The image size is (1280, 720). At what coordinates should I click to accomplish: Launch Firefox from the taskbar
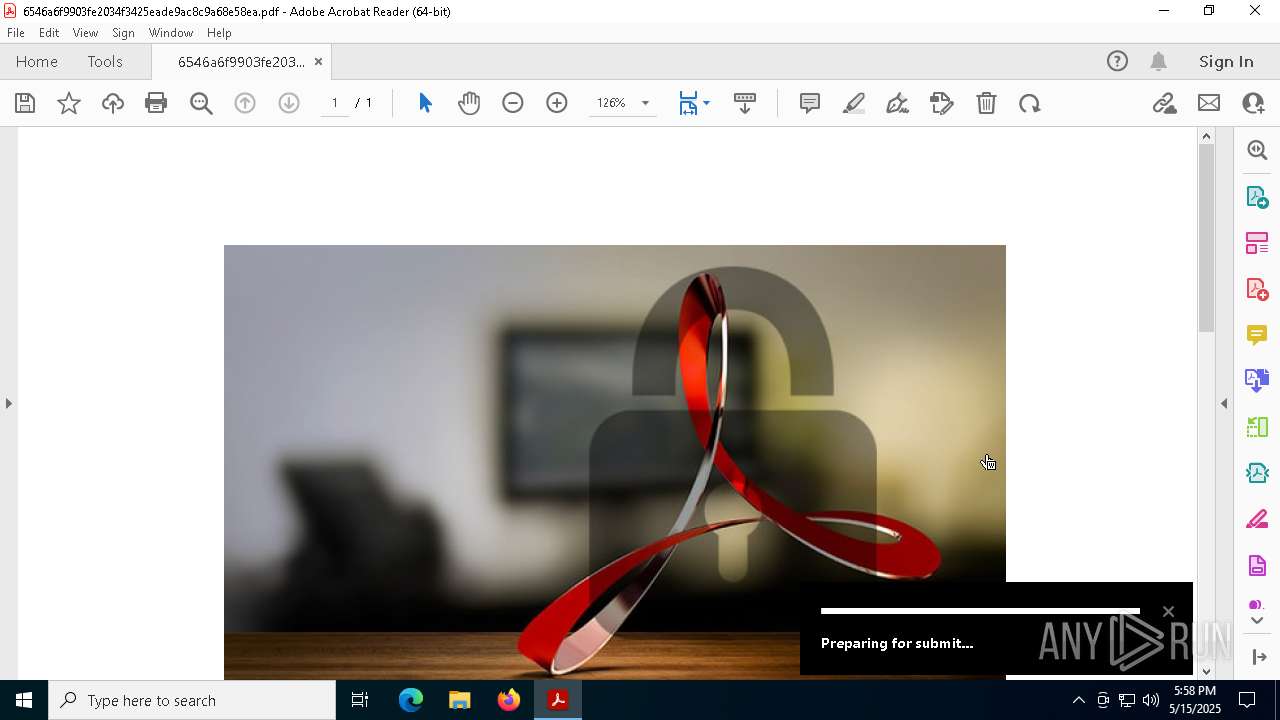509,700
